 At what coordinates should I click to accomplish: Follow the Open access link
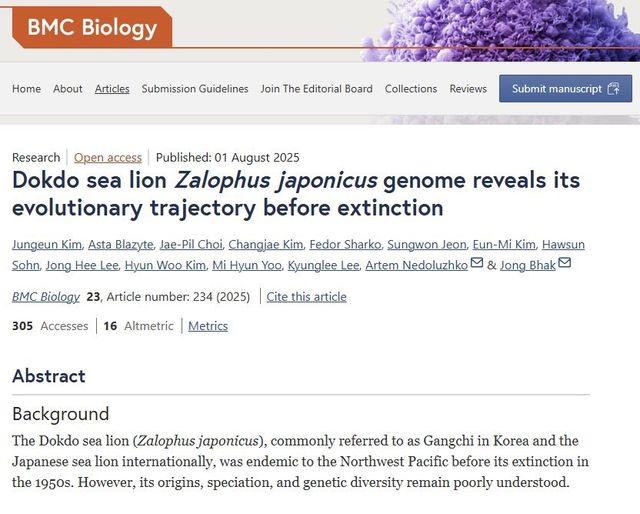108,157
